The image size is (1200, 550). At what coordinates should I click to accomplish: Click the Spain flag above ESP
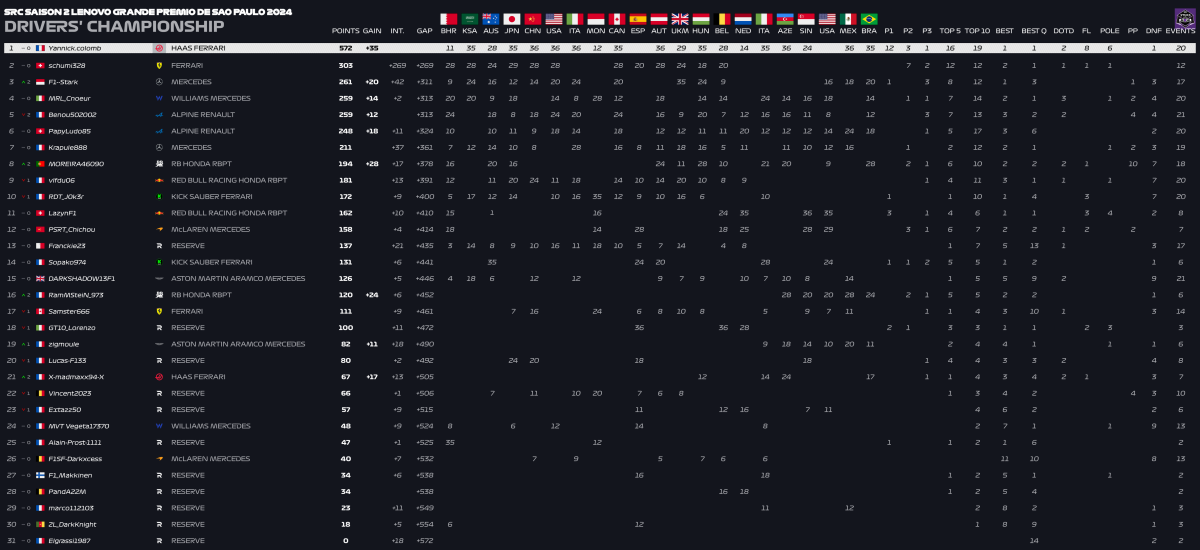[x=638, y=19]
